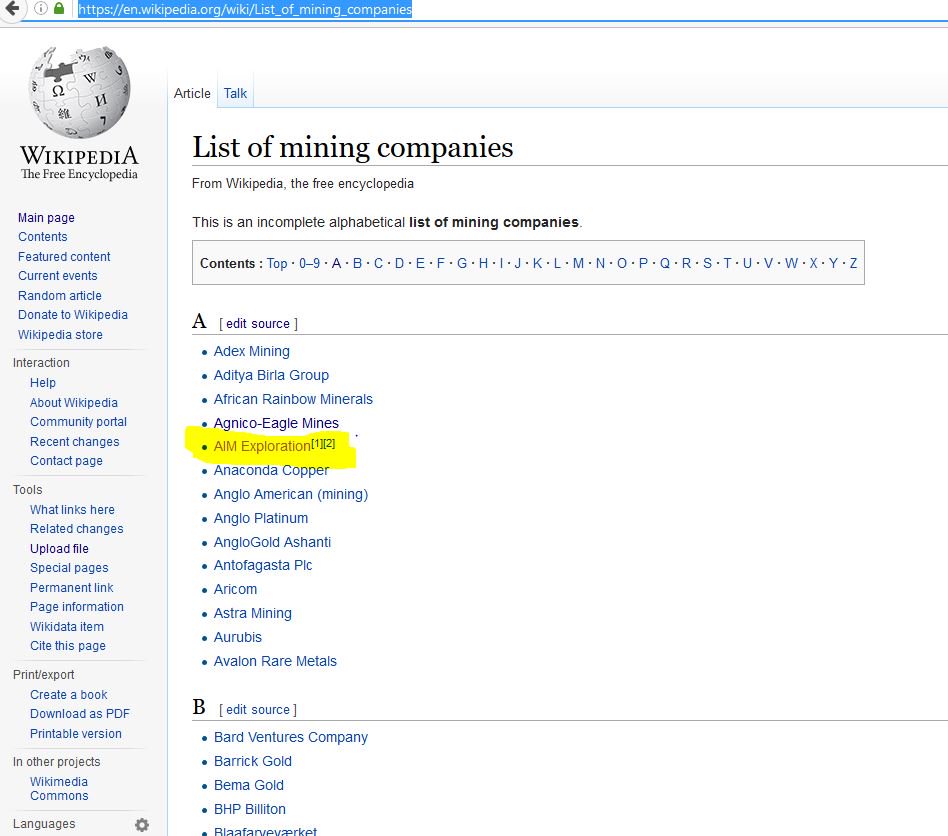The image size is (948, 836).
Task: Jump to letter M in contents box
Action: point(579,264)
